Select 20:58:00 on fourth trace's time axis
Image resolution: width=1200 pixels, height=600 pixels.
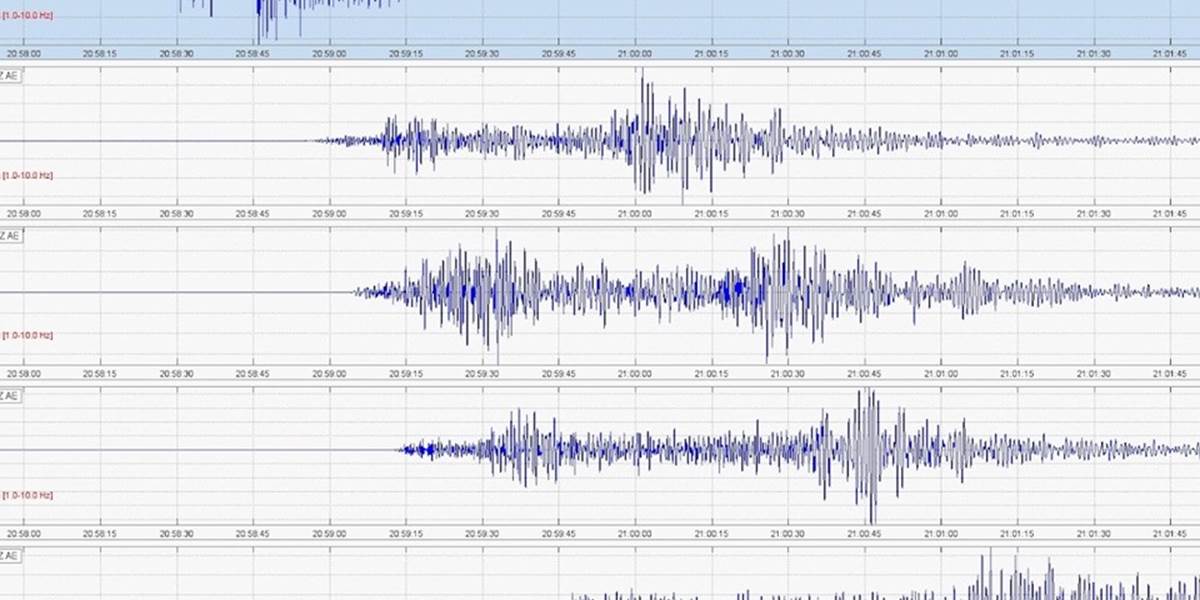click(24, 534)
